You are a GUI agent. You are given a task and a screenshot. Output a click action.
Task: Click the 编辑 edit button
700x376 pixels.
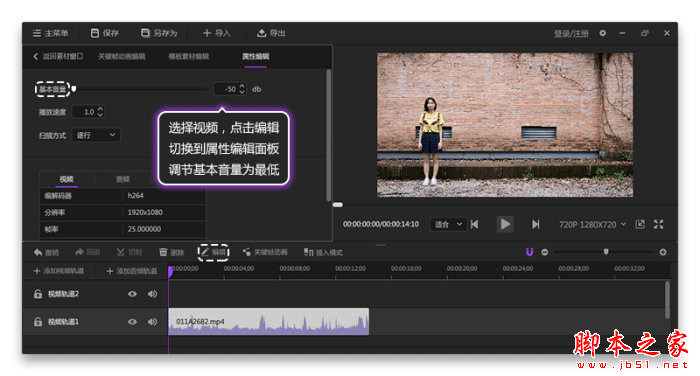pyautogui.click(x=213, y=252)
